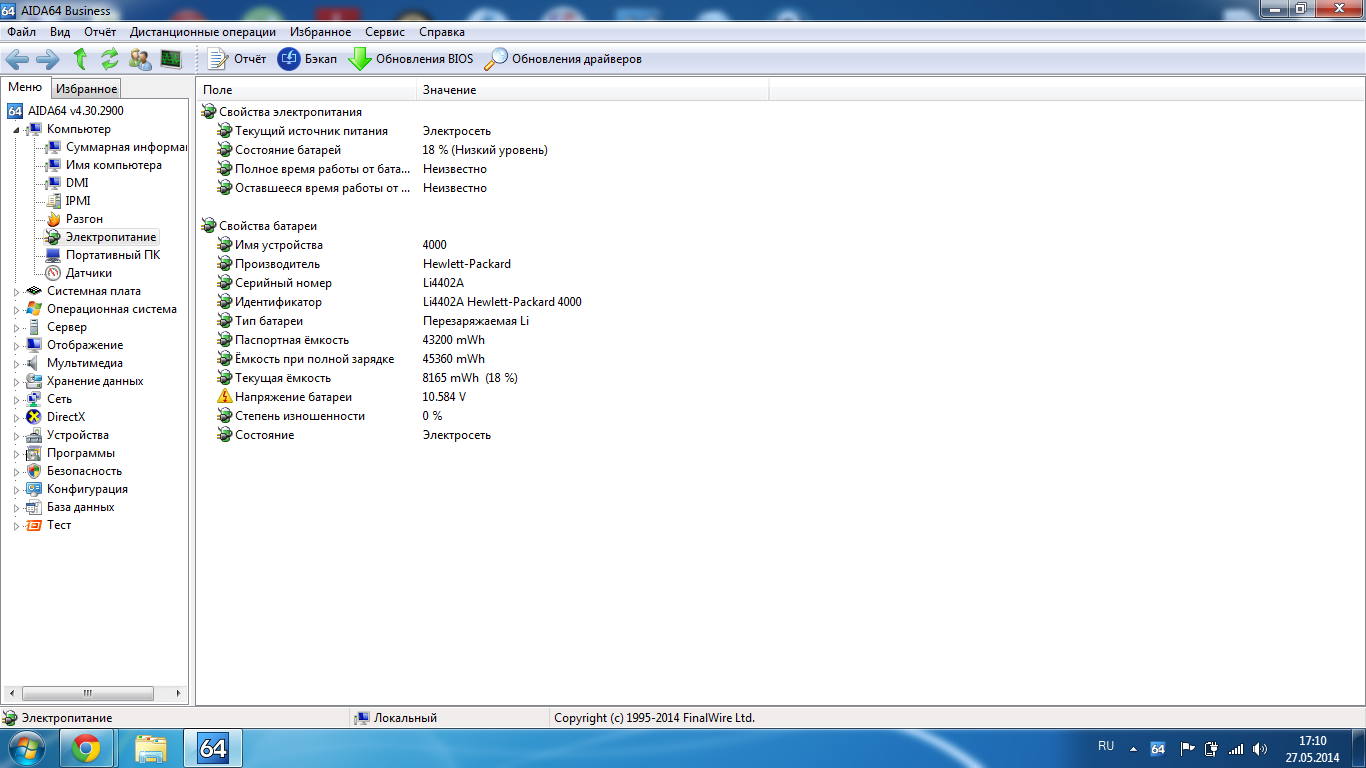Expand the Хранение данных node
This screenshot has height=768, width=1366.
pyautogui.click(x=16, y=382)
